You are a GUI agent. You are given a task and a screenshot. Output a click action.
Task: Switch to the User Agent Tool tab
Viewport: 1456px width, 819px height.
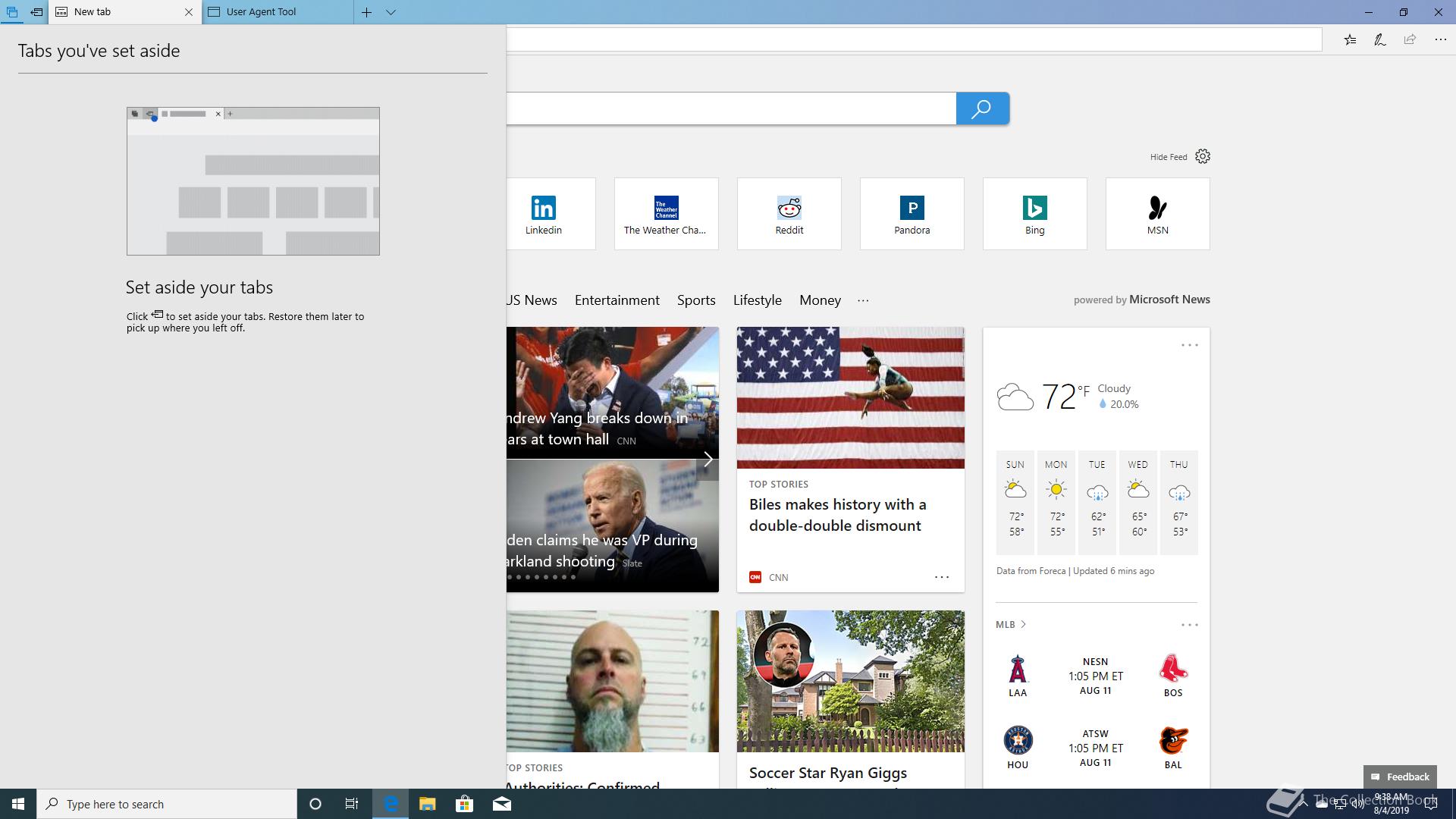tap(278, 12)
